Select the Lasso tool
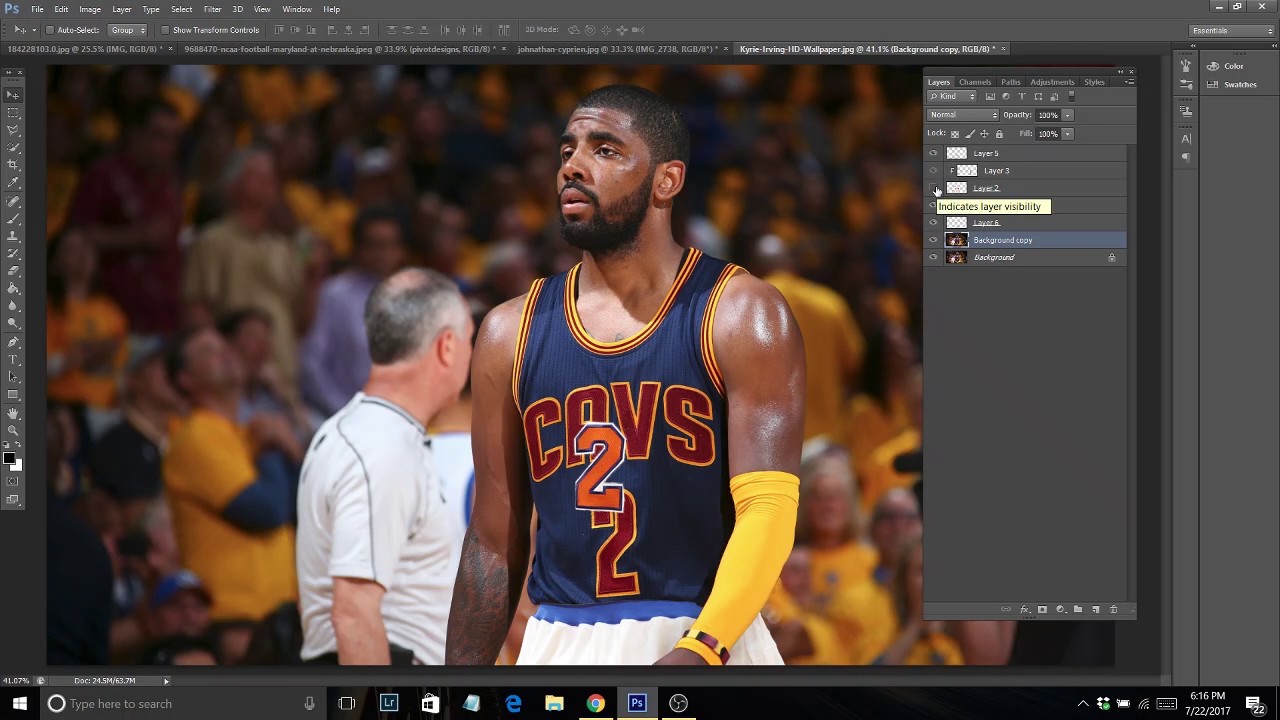Image resolution: width=1280 pixels, height=720 pixels. pyautogui.click(x=13, y=130)
